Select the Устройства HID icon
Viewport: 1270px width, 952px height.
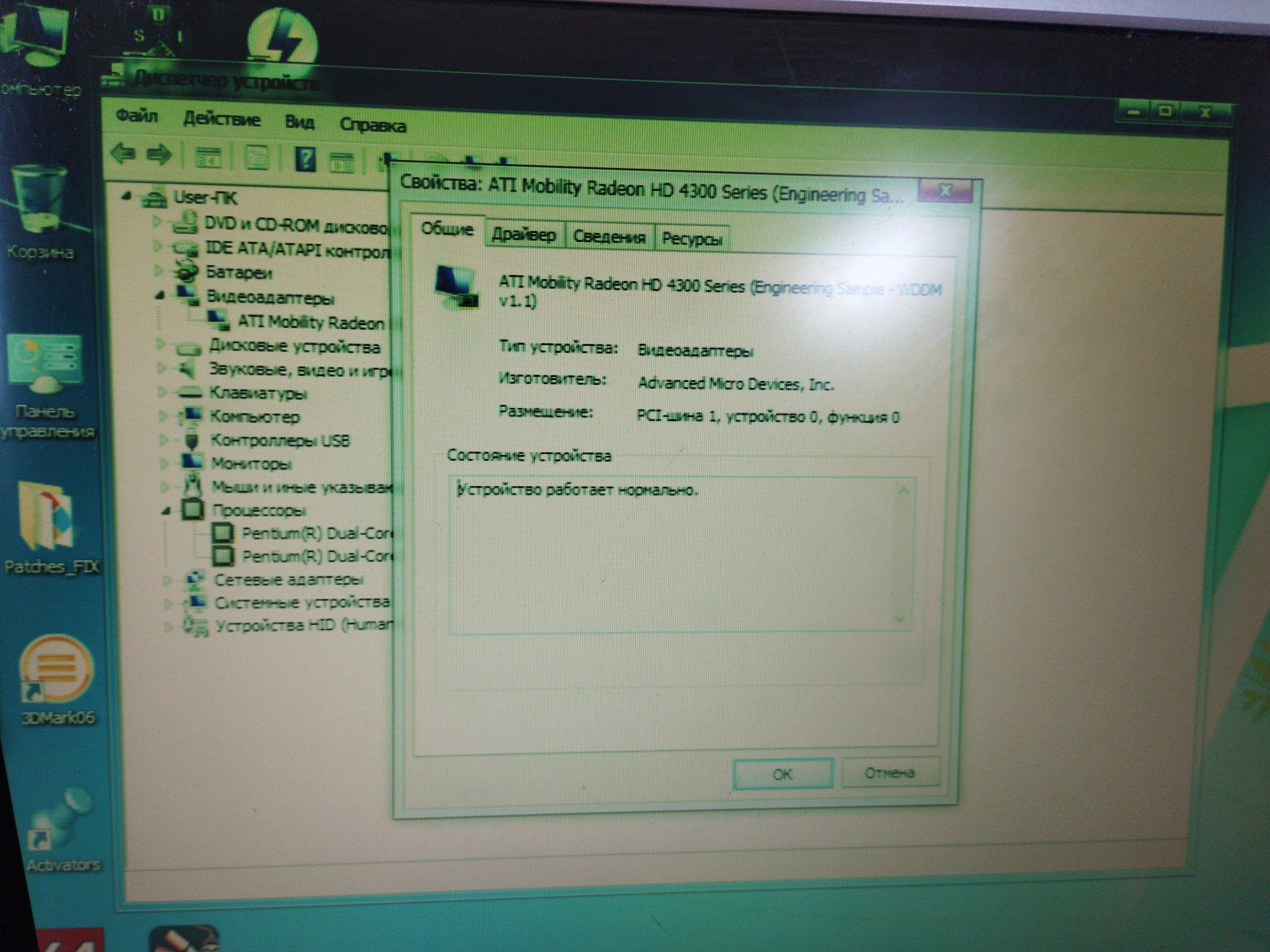coord(196,625)
